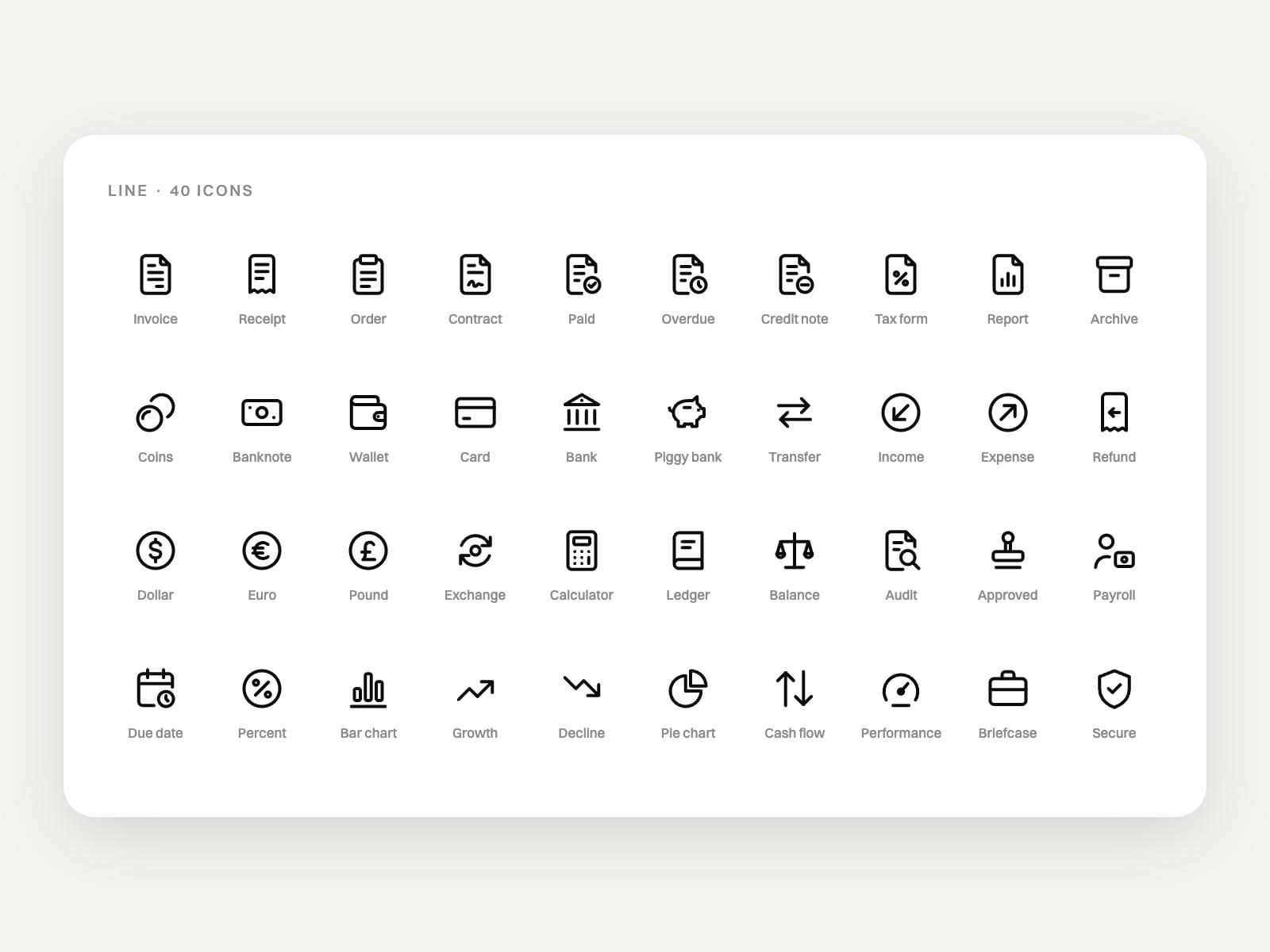The image size is (1270, 952).
Task: Choose the Bank building icon
Action: point(582,413)
